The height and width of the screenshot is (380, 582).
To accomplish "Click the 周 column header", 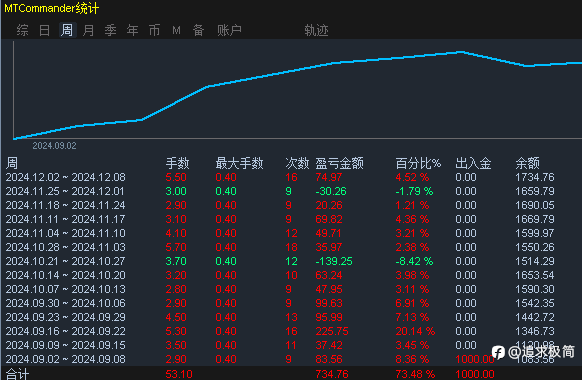I will [12, 163].
